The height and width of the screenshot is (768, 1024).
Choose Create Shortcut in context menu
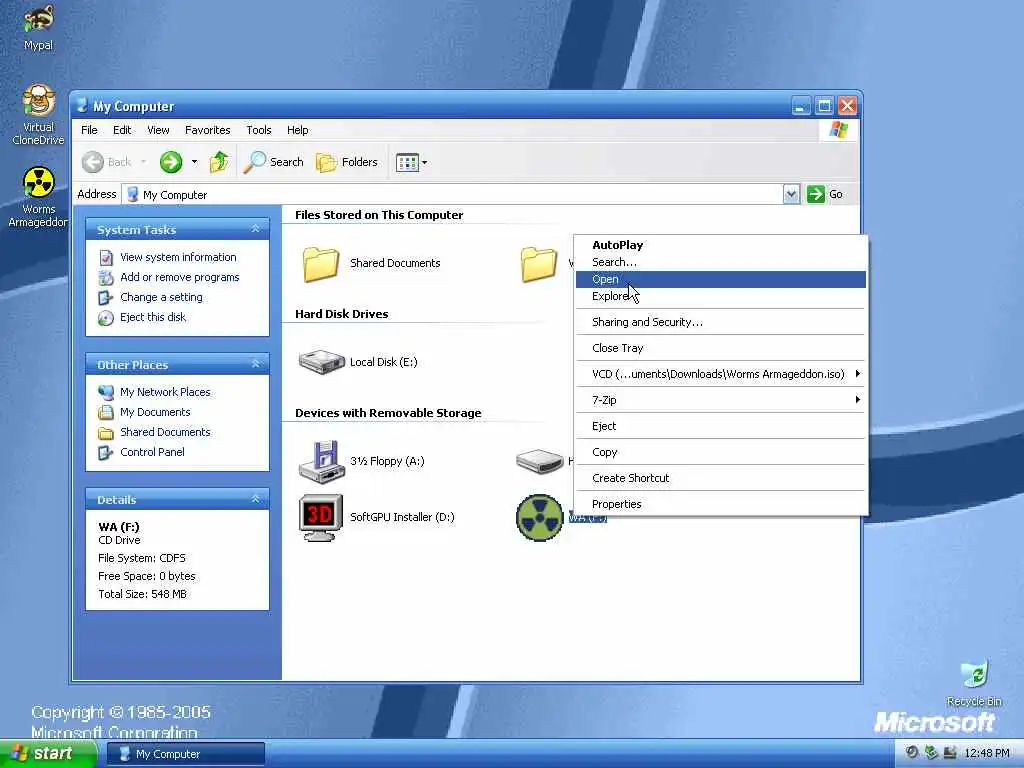click(x=720, y=478)
